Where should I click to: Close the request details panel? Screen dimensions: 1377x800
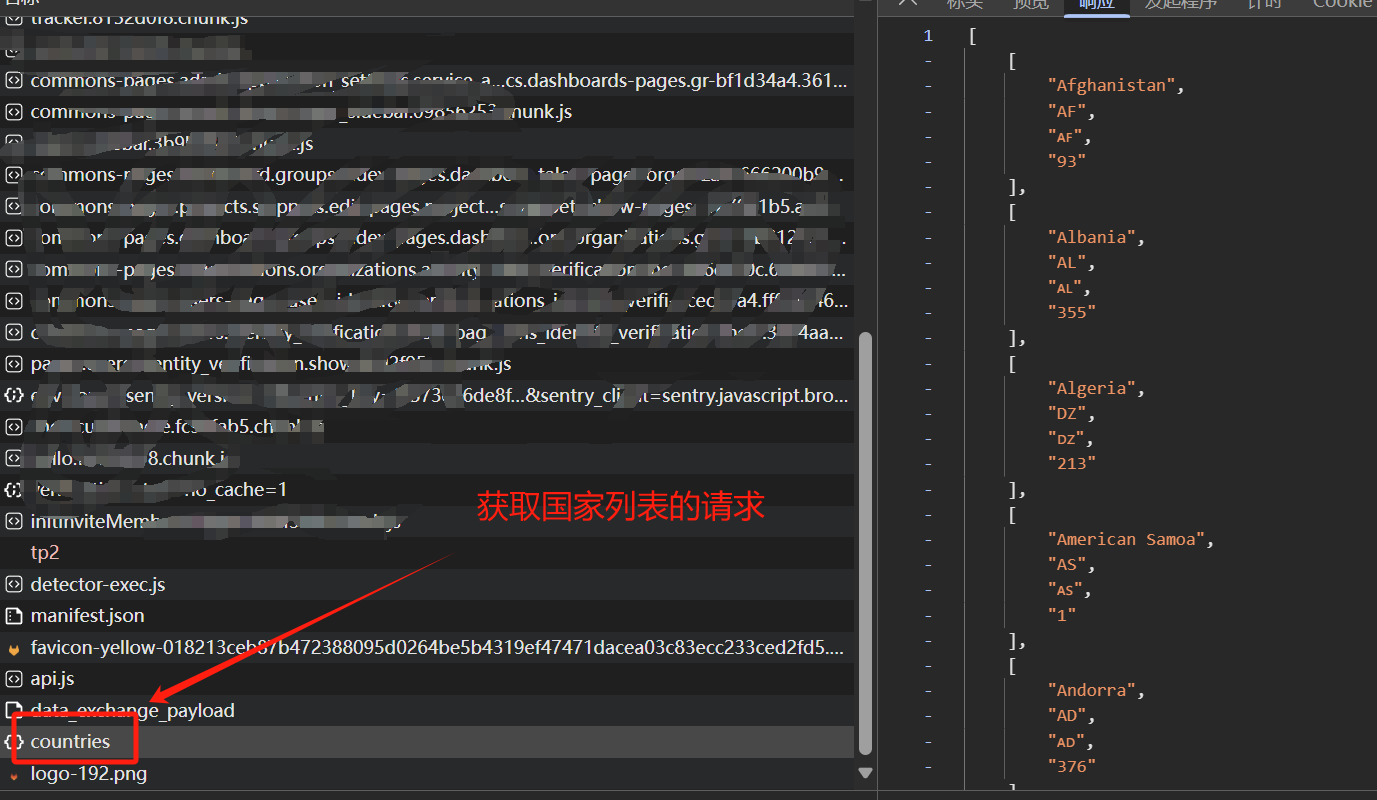click(907, 3)
